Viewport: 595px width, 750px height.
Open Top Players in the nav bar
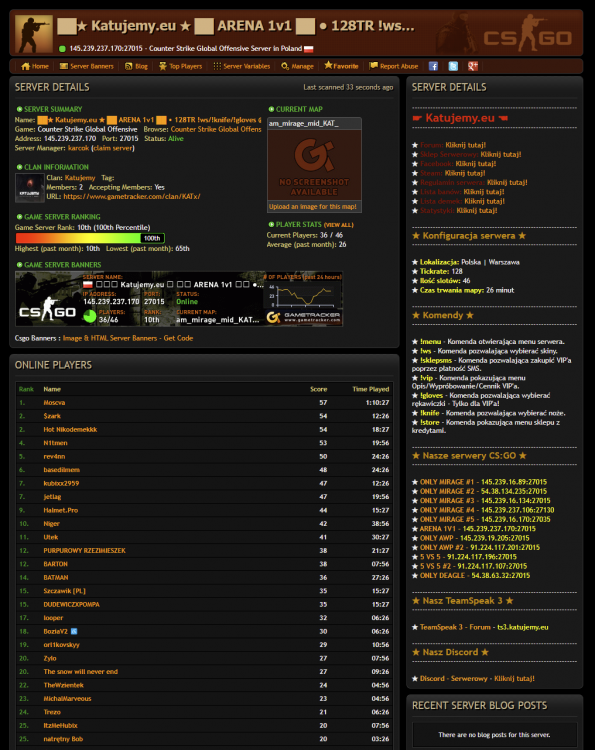point(180,66)
